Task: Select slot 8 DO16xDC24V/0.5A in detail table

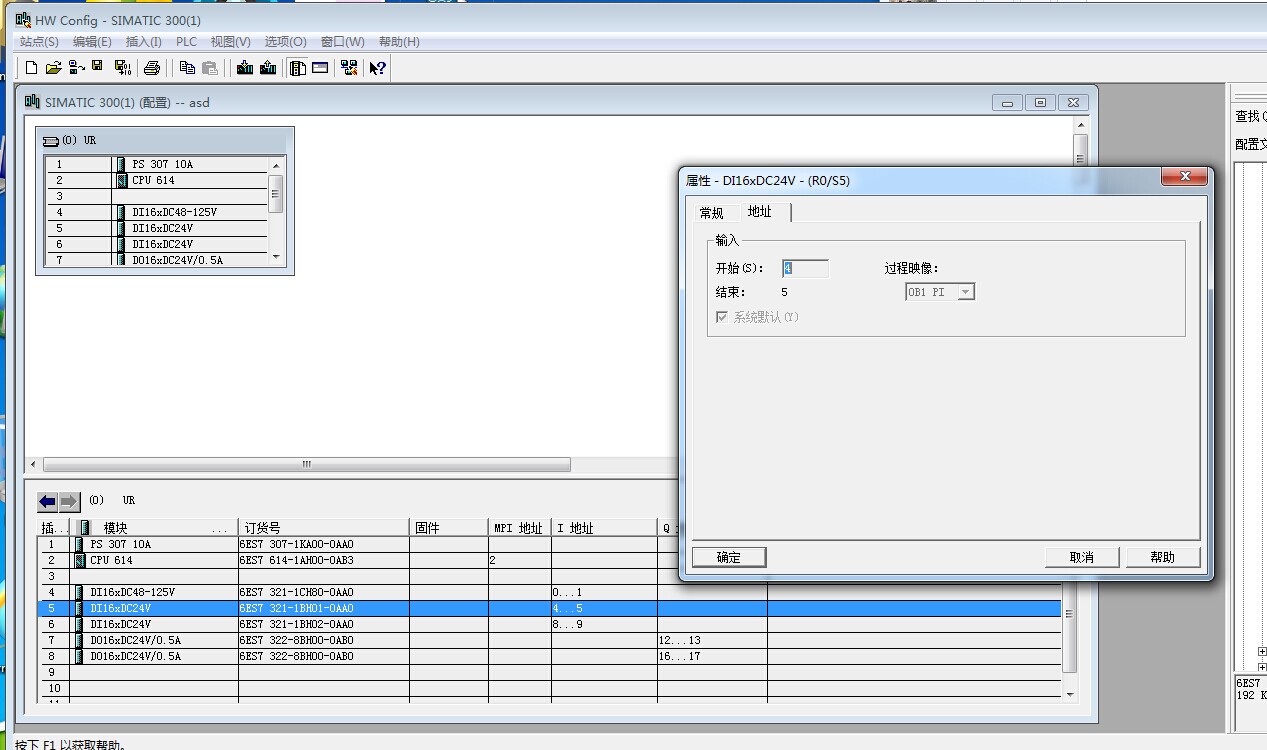Action: click(550, 656)
